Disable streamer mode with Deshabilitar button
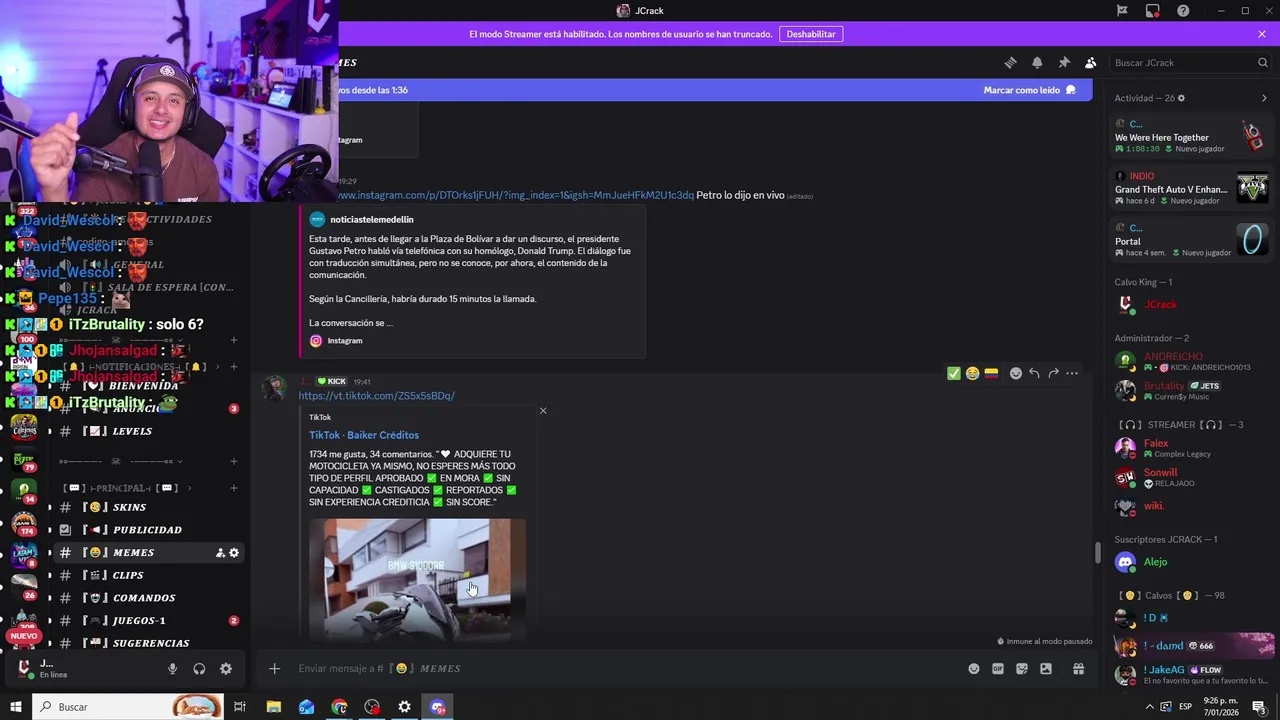 [811, 34]
